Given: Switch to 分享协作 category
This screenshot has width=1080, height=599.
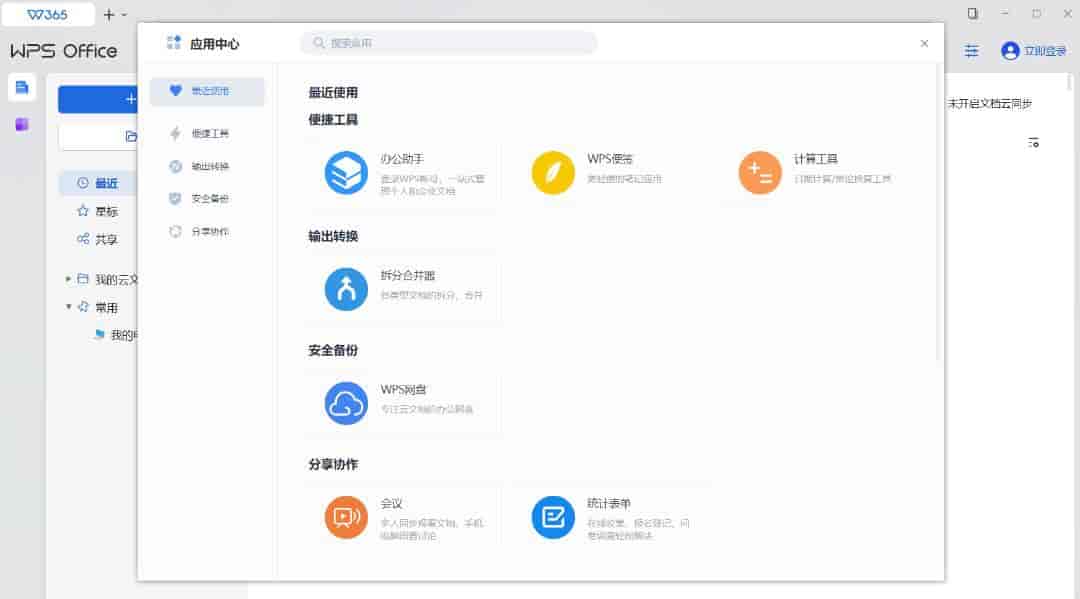Looking at the screenshot, I should click(208, 231).
